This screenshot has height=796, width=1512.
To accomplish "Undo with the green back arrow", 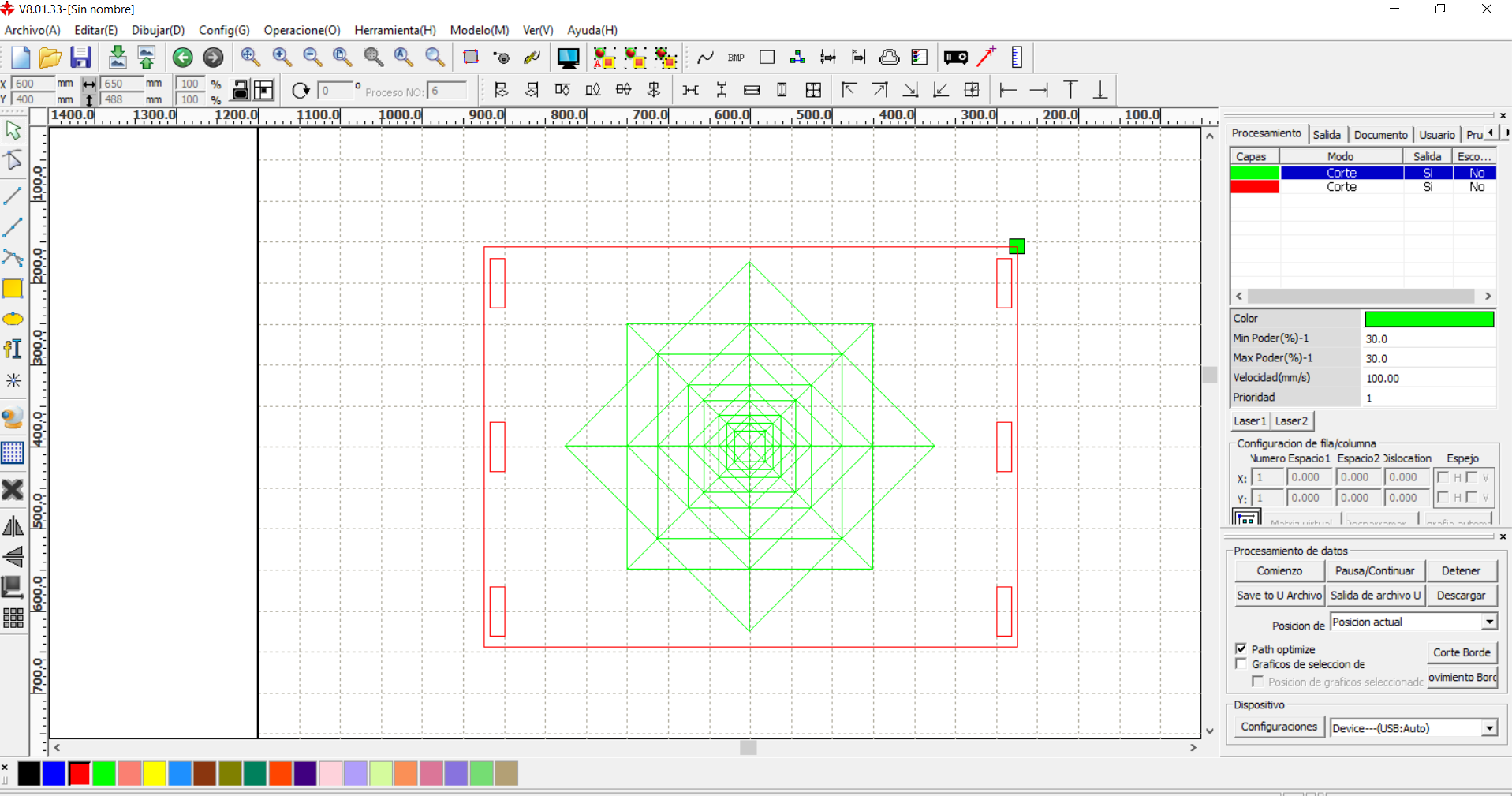I will coord(182,57).
